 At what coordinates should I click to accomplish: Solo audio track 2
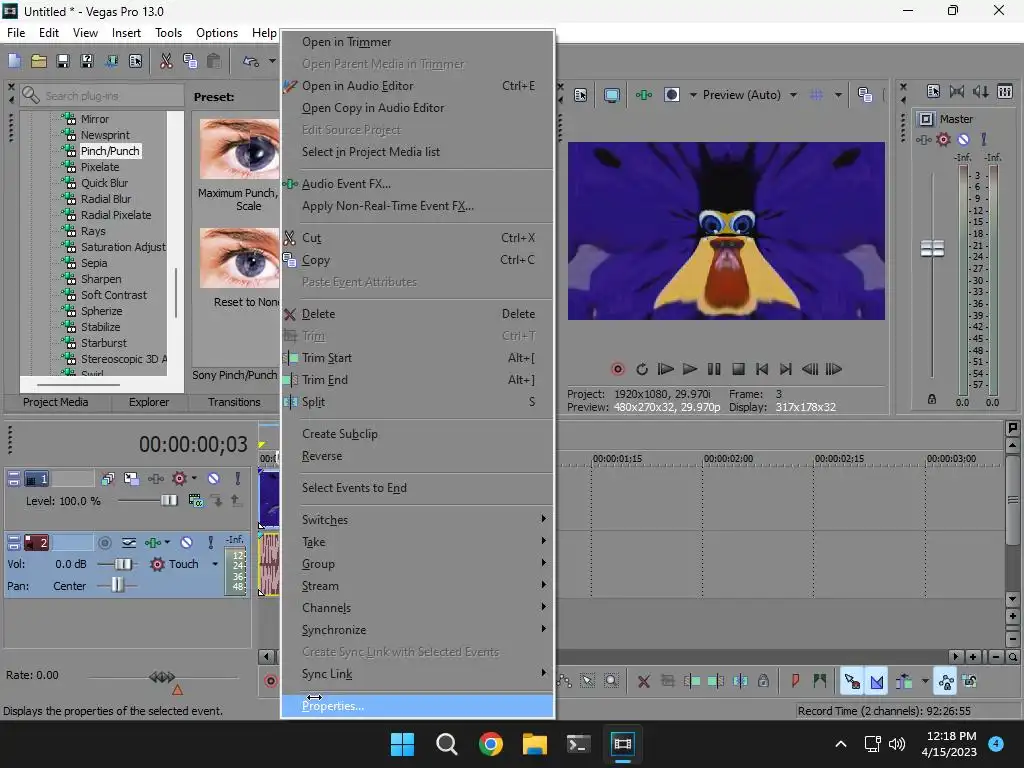tap(210, 543)
